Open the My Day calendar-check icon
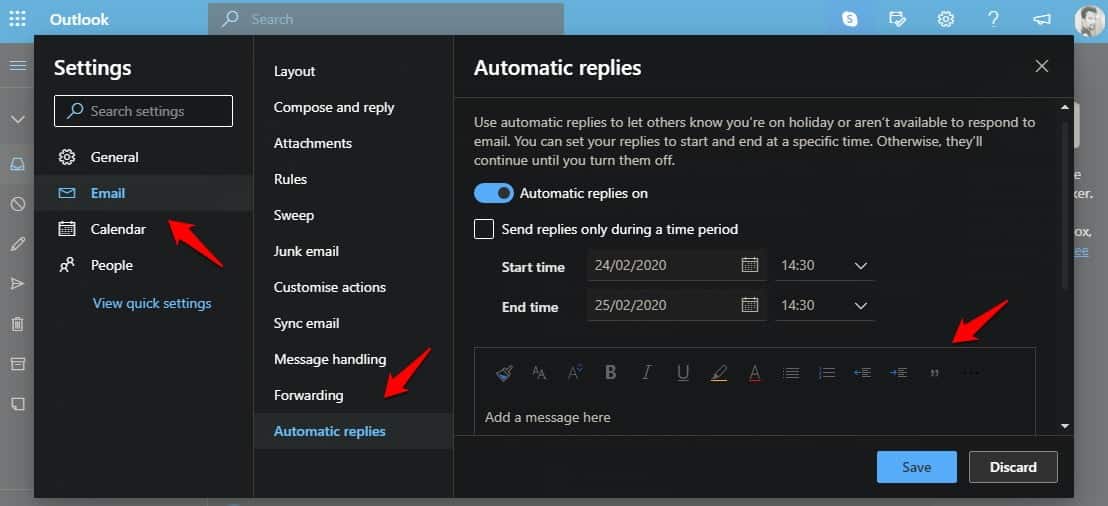The width and height of the screenshot is (1108, 506). (897, 19)
